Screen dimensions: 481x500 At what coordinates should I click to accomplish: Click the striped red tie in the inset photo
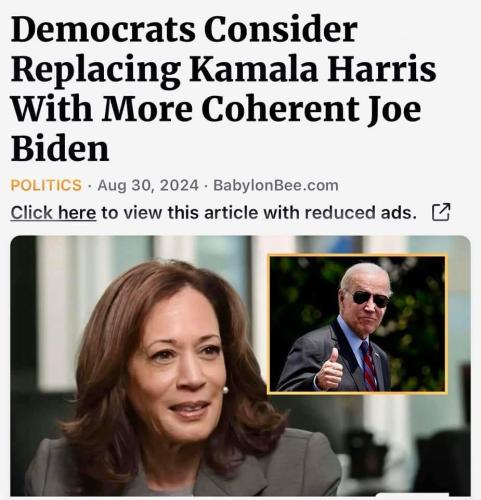pyautogui.click(x=369, y=366)
